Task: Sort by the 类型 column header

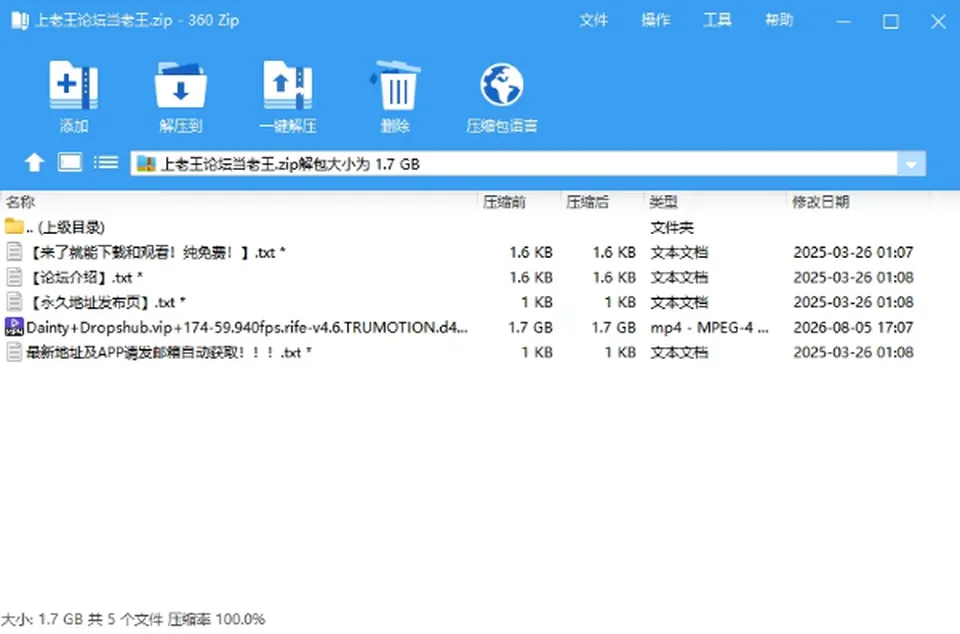Action: 664,201
